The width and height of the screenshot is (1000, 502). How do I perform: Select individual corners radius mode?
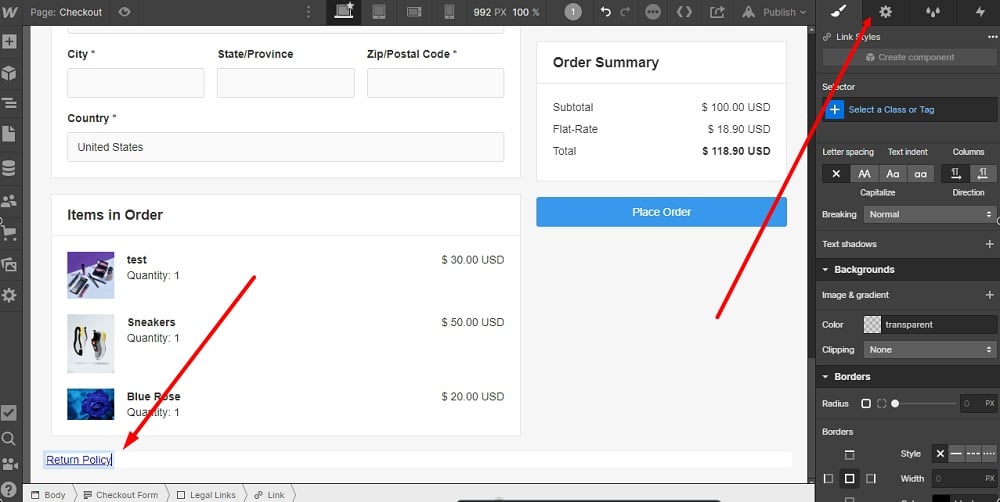click(881, 404)
